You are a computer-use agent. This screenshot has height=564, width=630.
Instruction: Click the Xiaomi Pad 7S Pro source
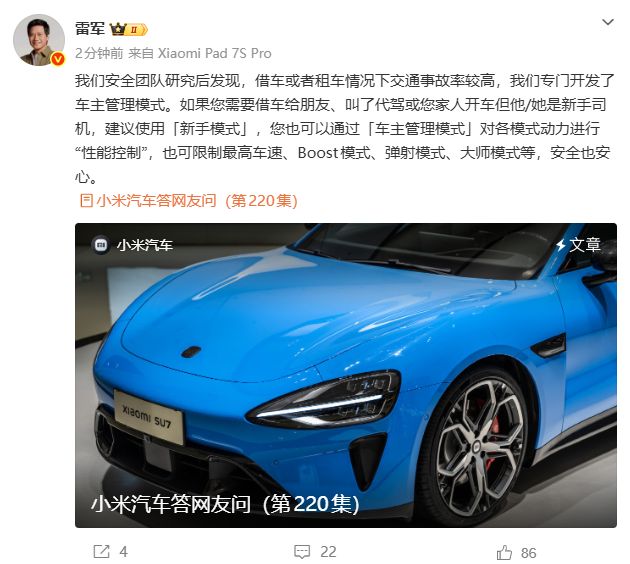215,53
